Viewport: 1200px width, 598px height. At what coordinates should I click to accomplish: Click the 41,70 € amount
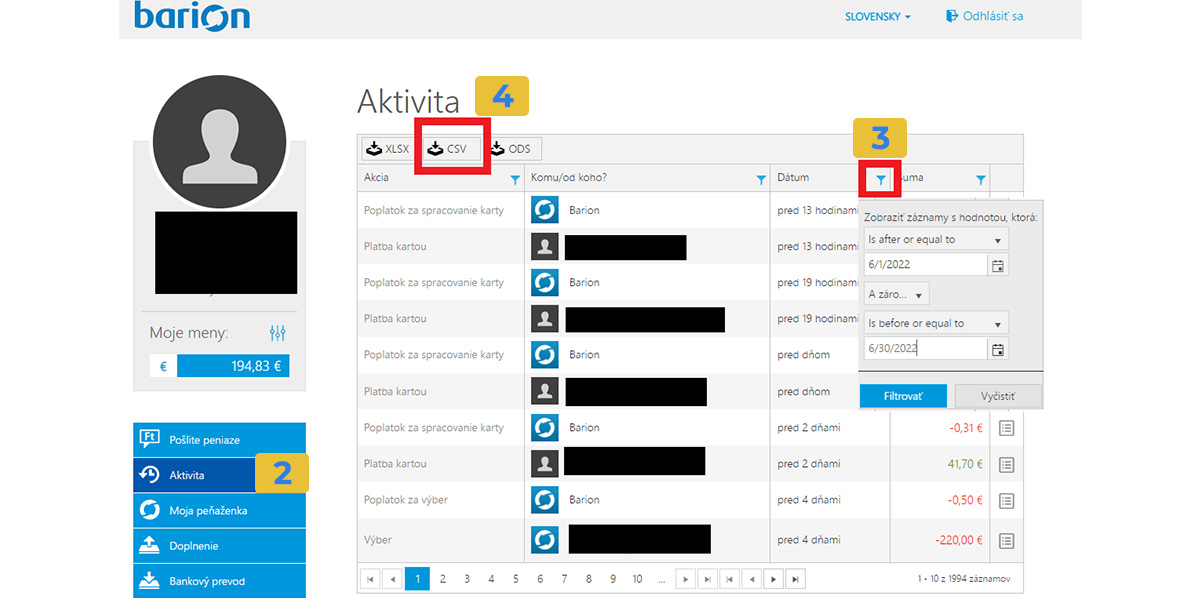pyautogui.click(x=964, y=464)
